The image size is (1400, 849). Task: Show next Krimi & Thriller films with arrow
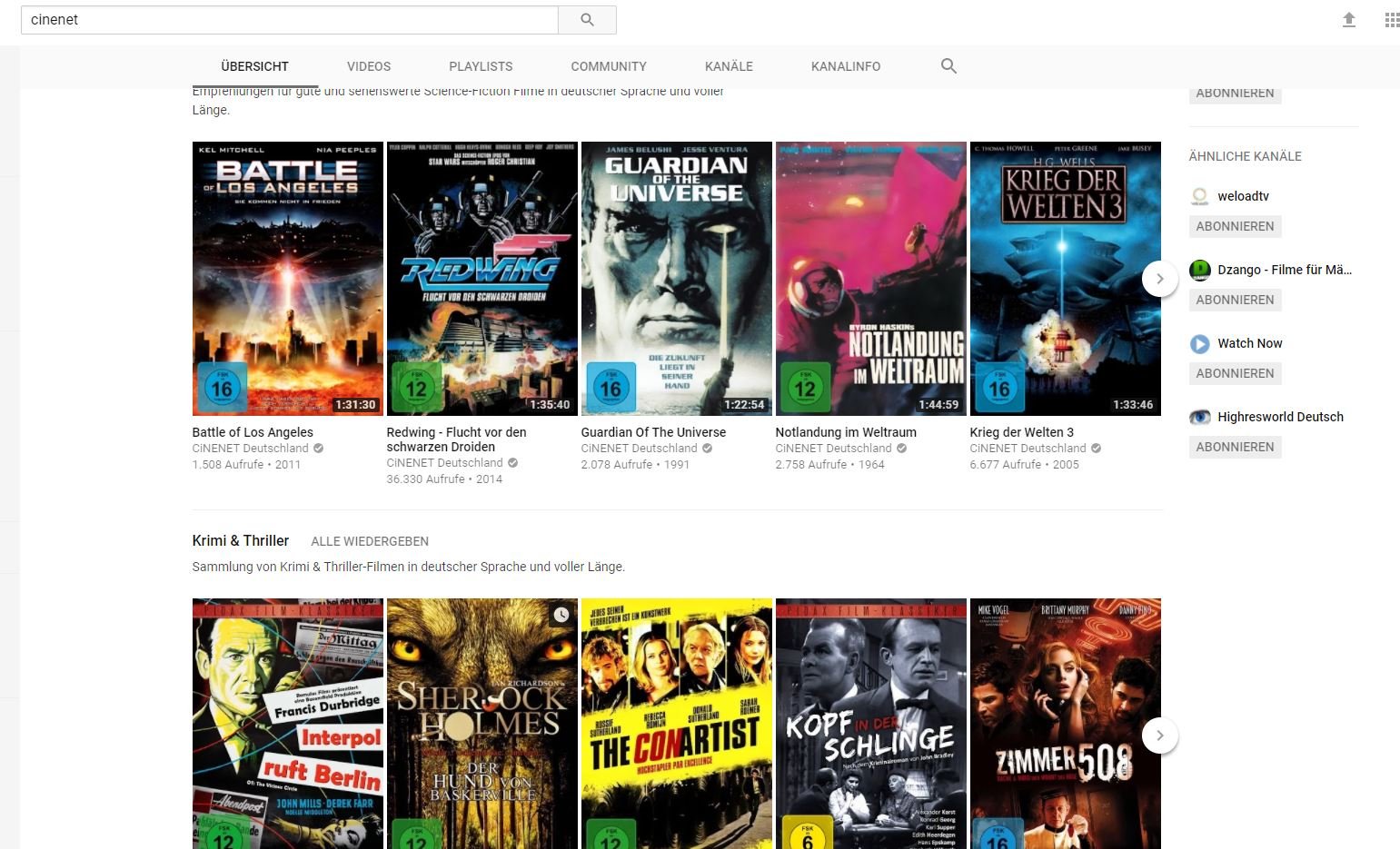1159,735
